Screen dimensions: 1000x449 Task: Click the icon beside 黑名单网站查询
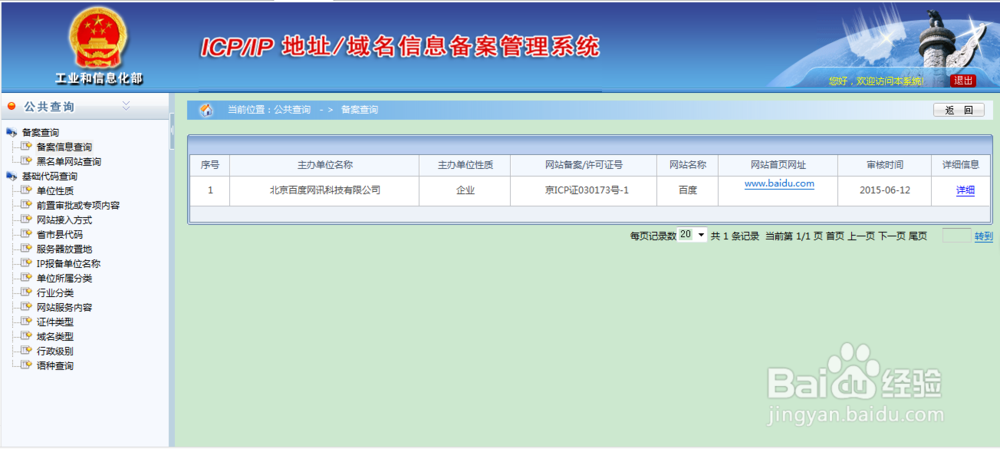pos(26,162)
